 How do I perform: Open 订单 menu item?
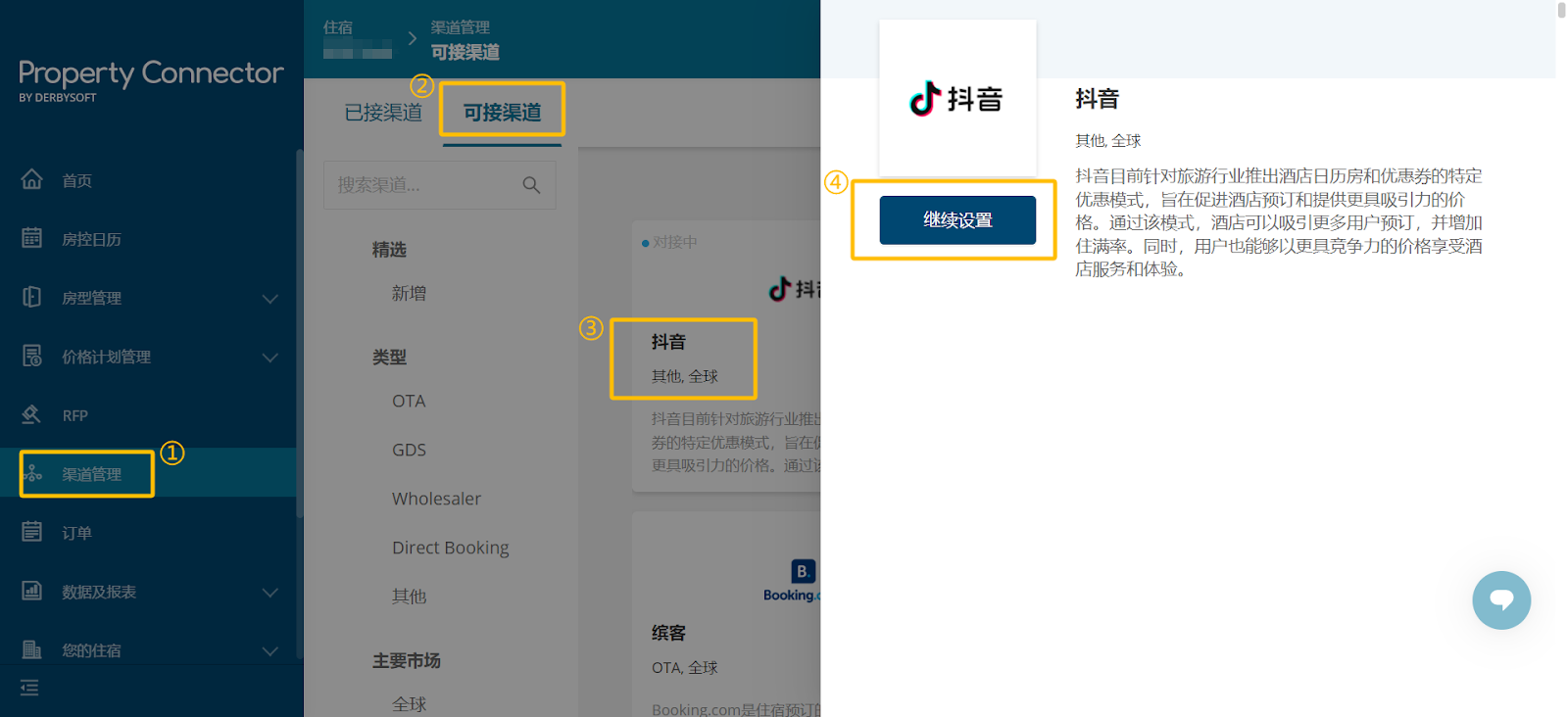point(77,533)
